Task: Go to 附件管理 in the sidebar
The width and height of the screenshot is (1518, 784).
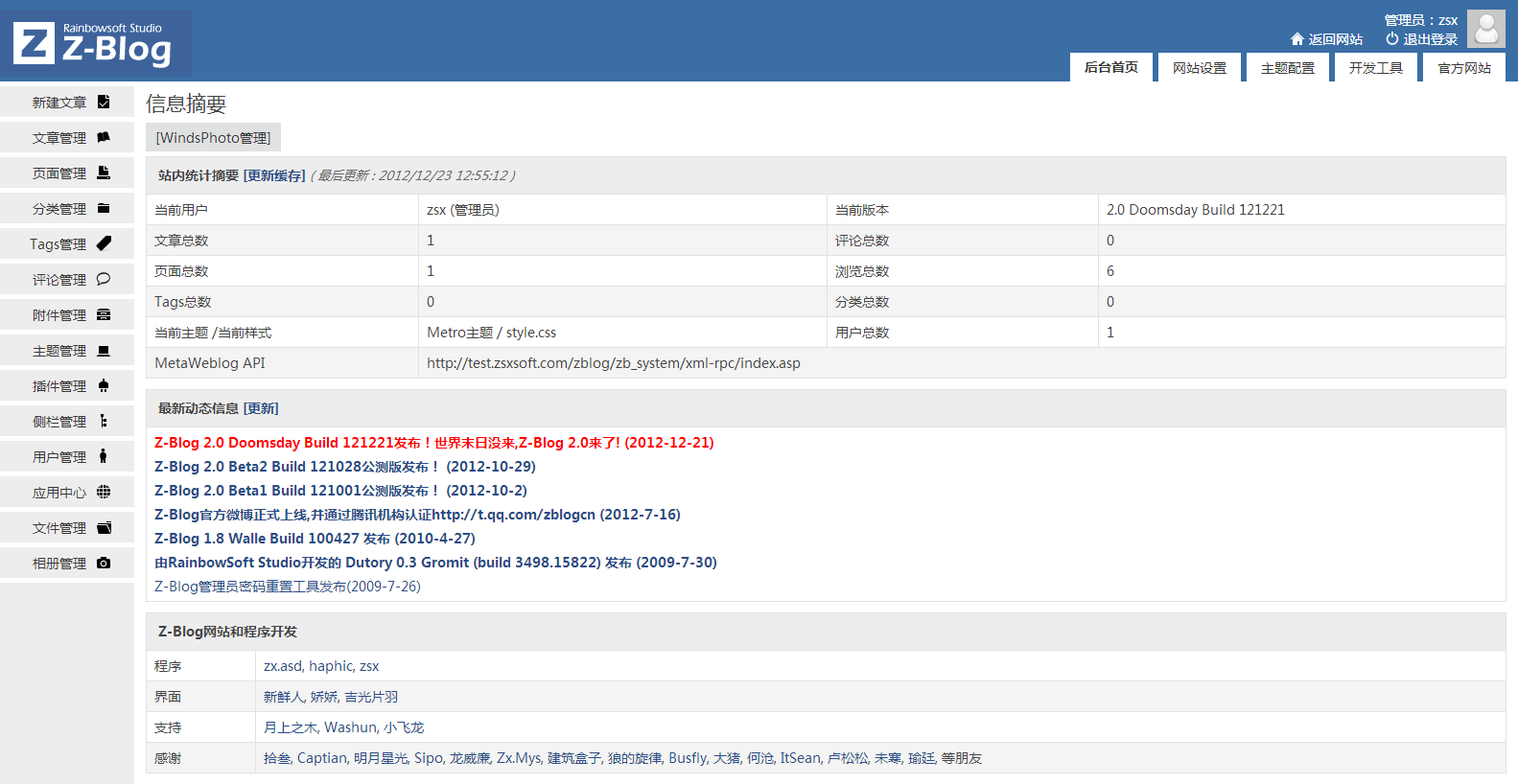Action: point(67,315)
